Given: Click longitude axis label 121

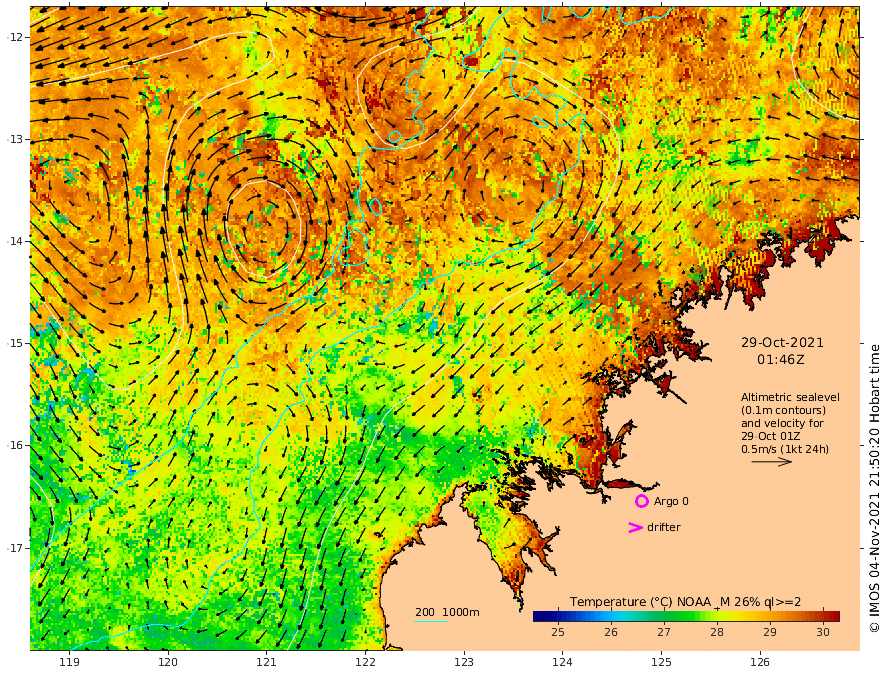Looking at the screenshot, I should pyautogui.click(x=267, y=662).
